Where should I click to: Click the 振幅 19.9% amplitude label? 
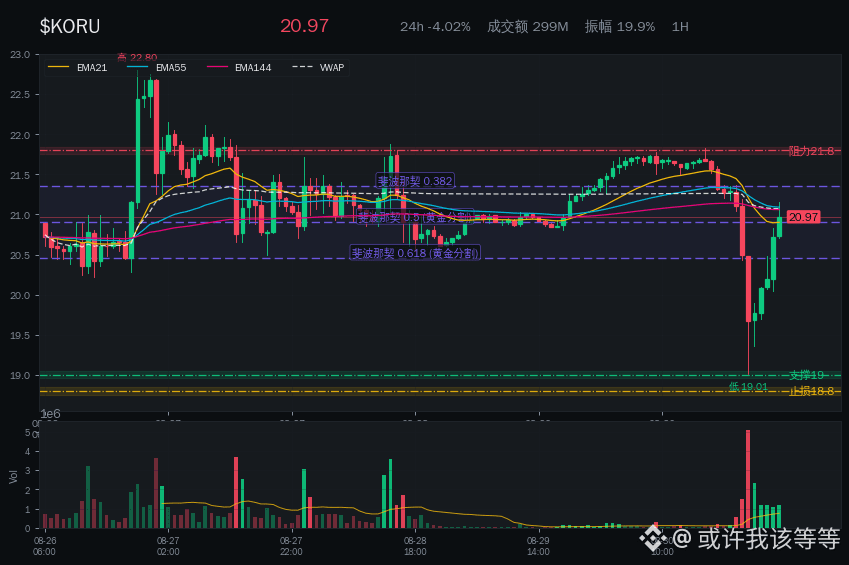620,27
